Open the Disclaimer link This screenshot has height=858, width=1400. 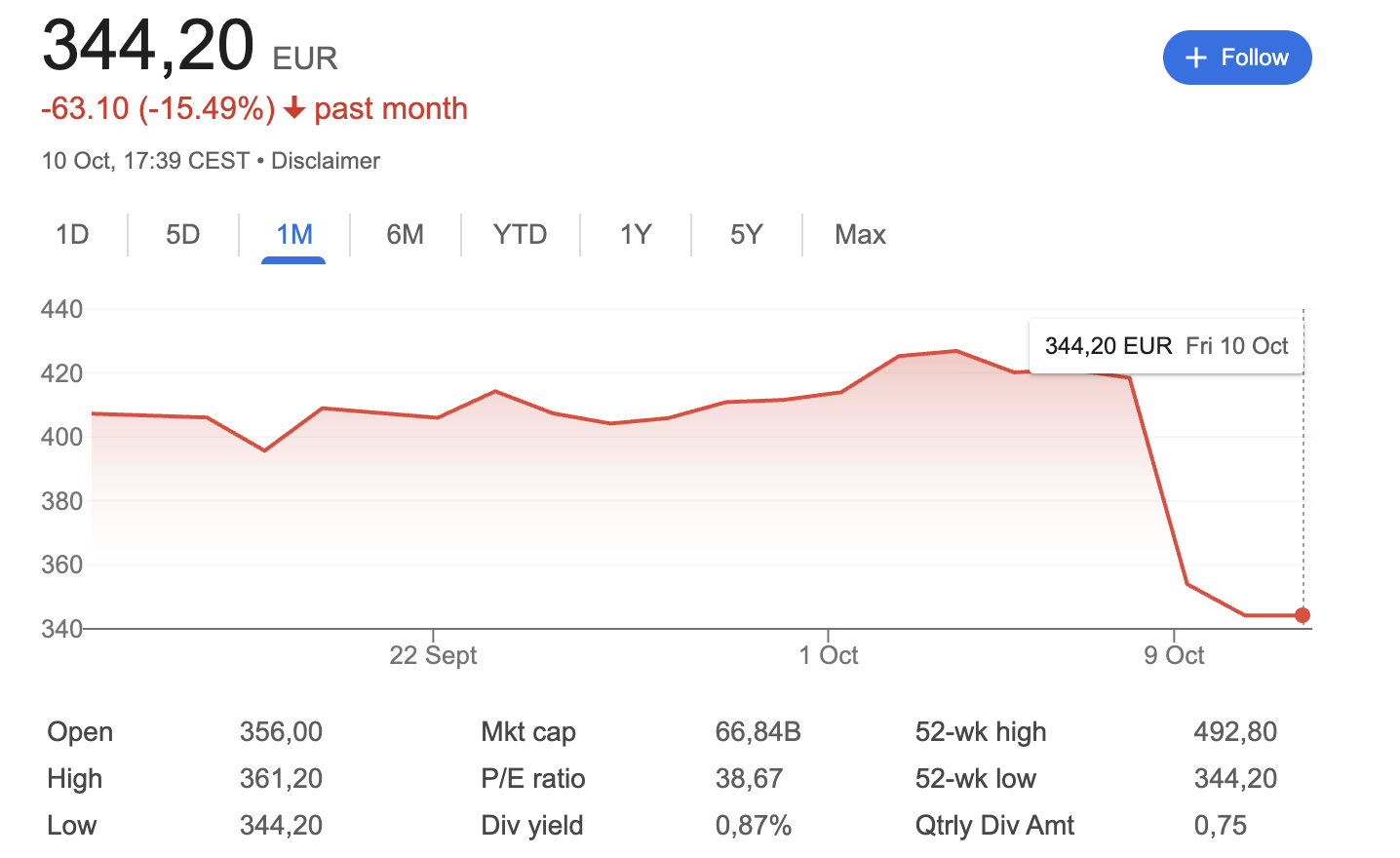(x=326, y=161)
